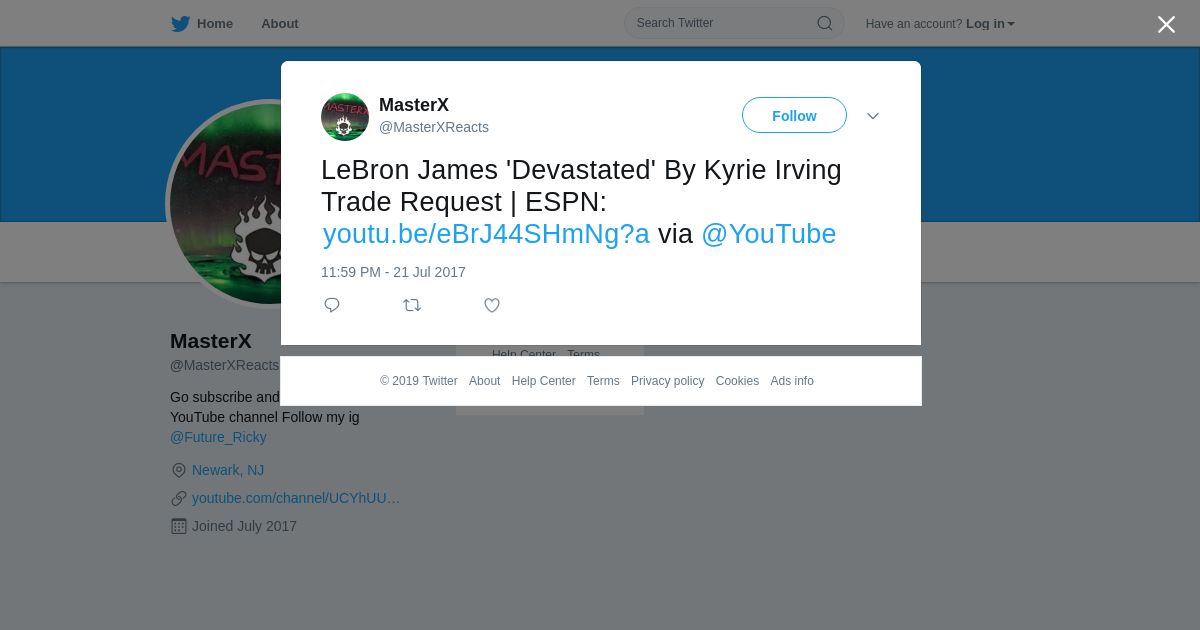Screen dimensions: 1200x630
Task: Open the @YouTube mention
Action: (x=768, y=234)
